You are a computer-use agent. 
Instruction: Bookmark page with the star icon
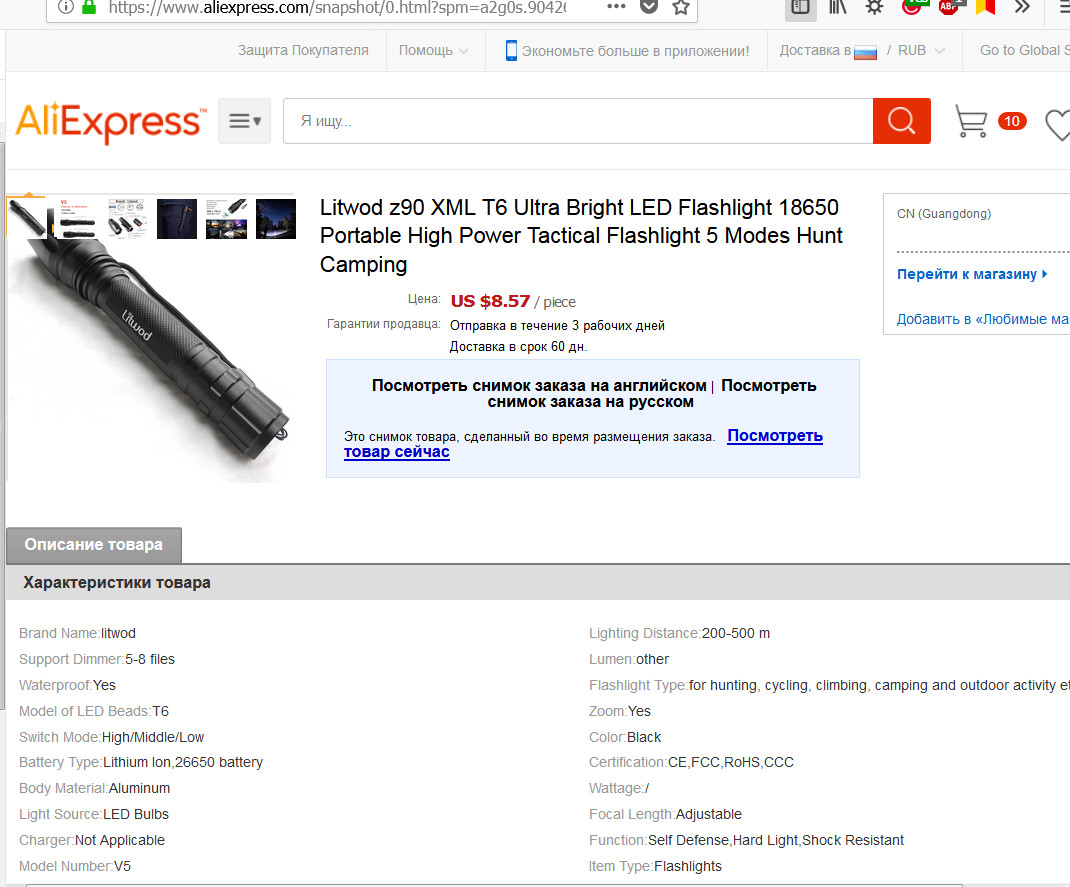coord(680,8)
